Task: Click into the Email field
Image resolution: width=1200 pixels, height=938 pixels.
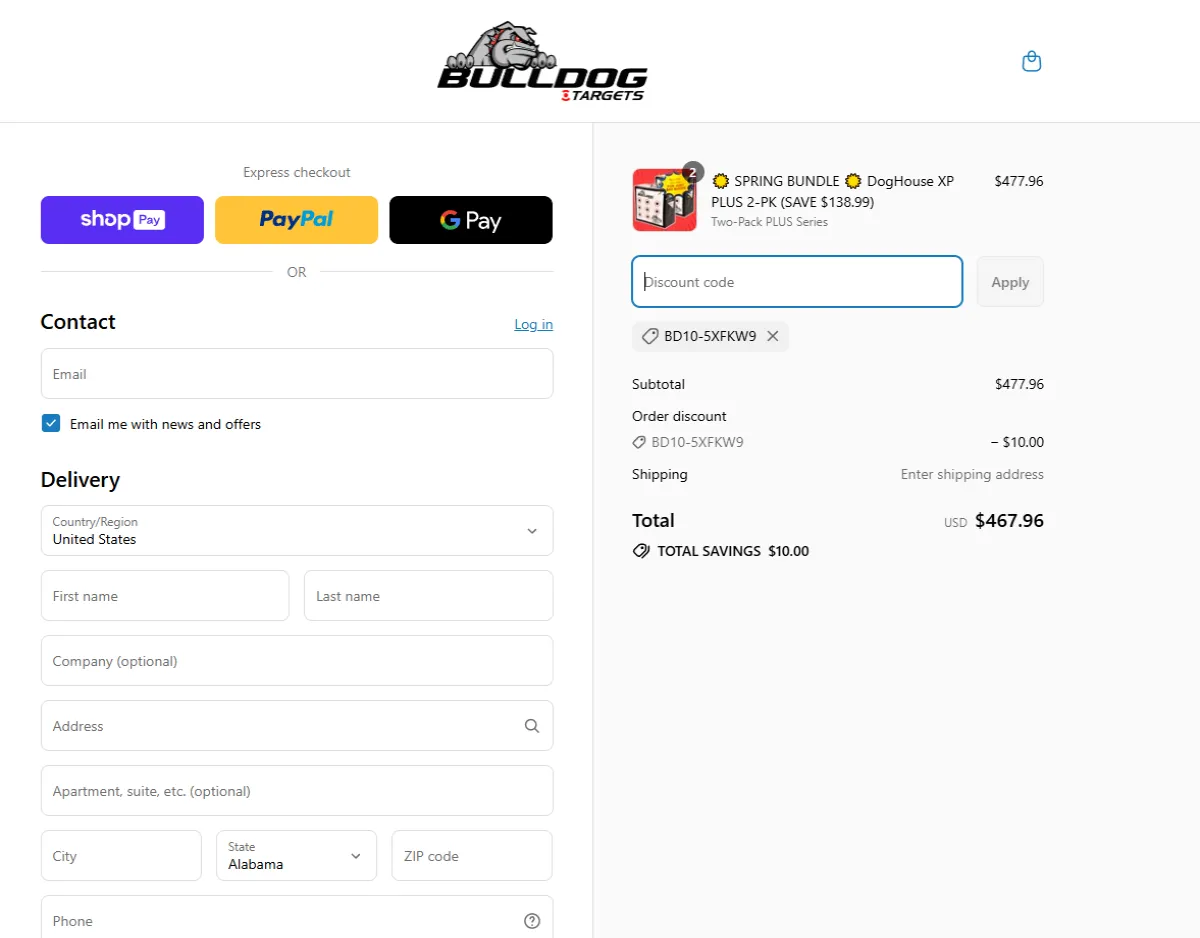Action: [x=297, y=374]
